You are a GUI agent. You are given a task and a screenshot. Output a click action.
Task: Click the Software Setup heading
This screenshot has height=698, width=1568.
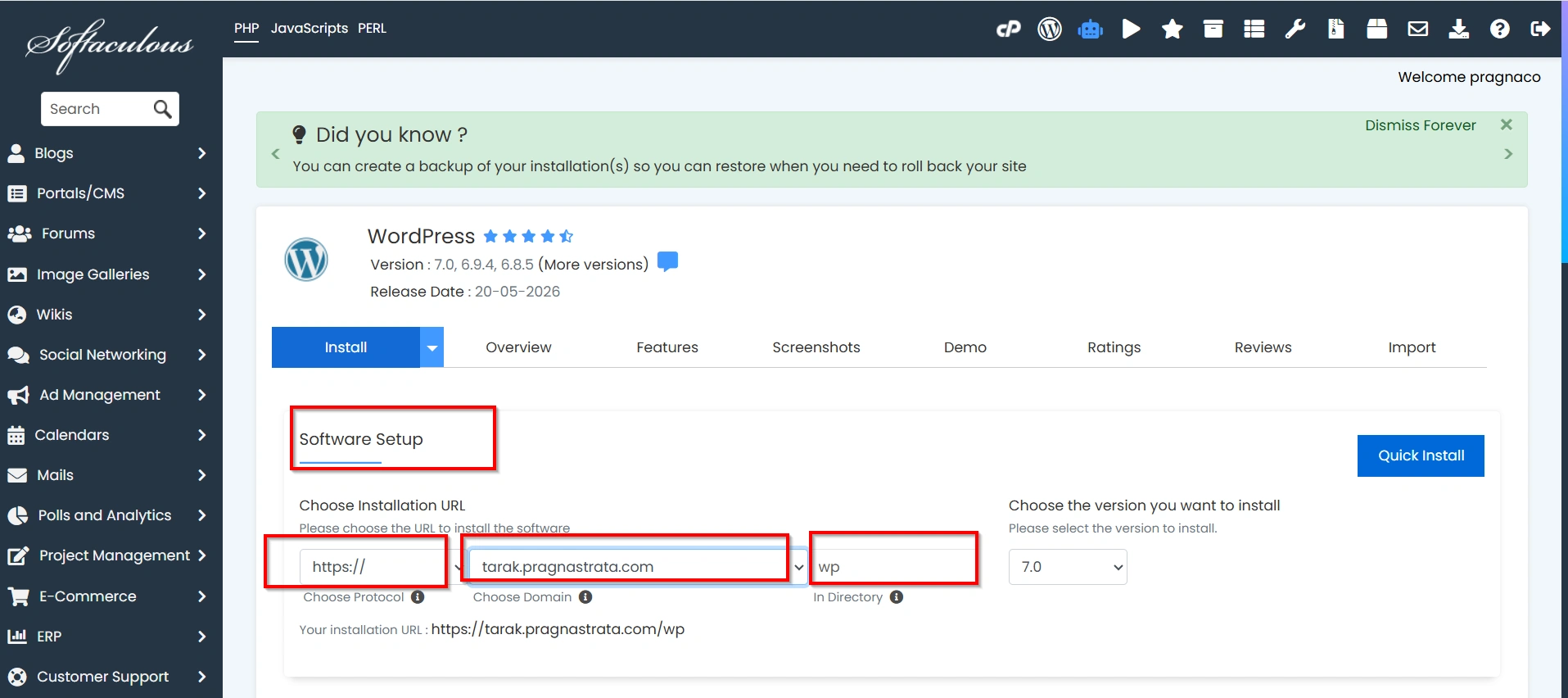361,439
